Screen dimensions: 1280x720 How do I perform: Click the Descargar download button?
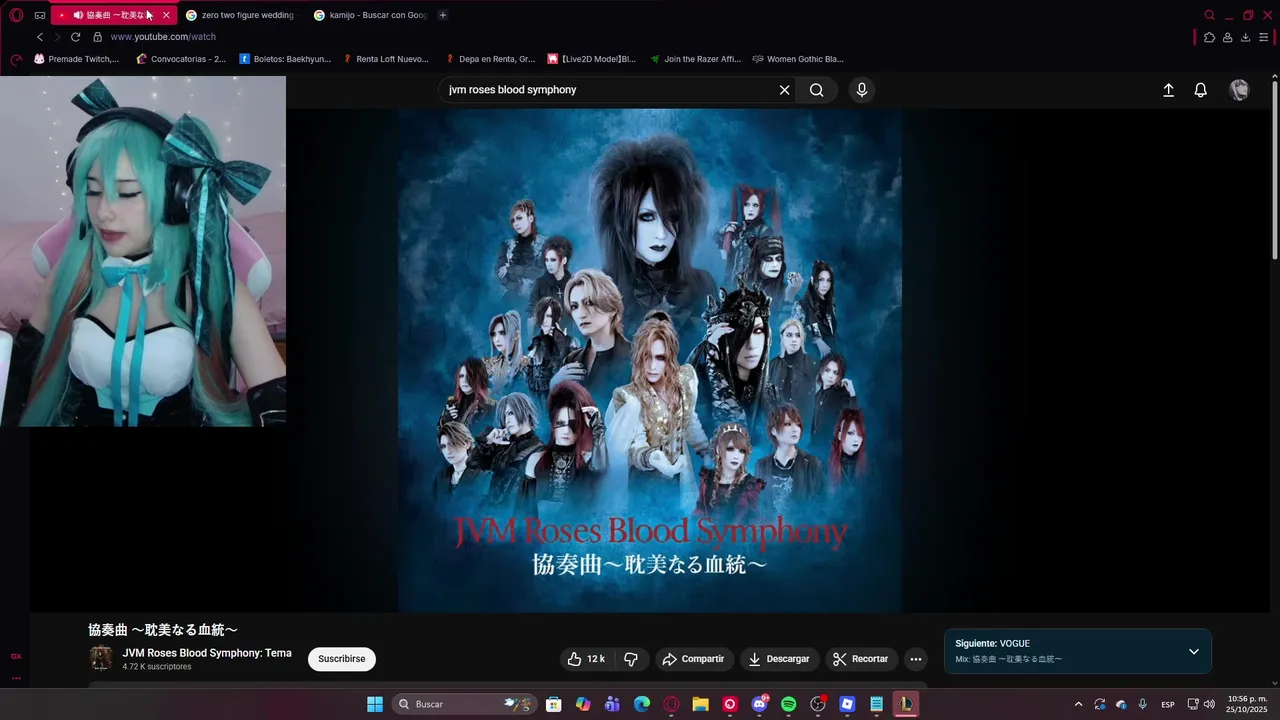[779, 659]
